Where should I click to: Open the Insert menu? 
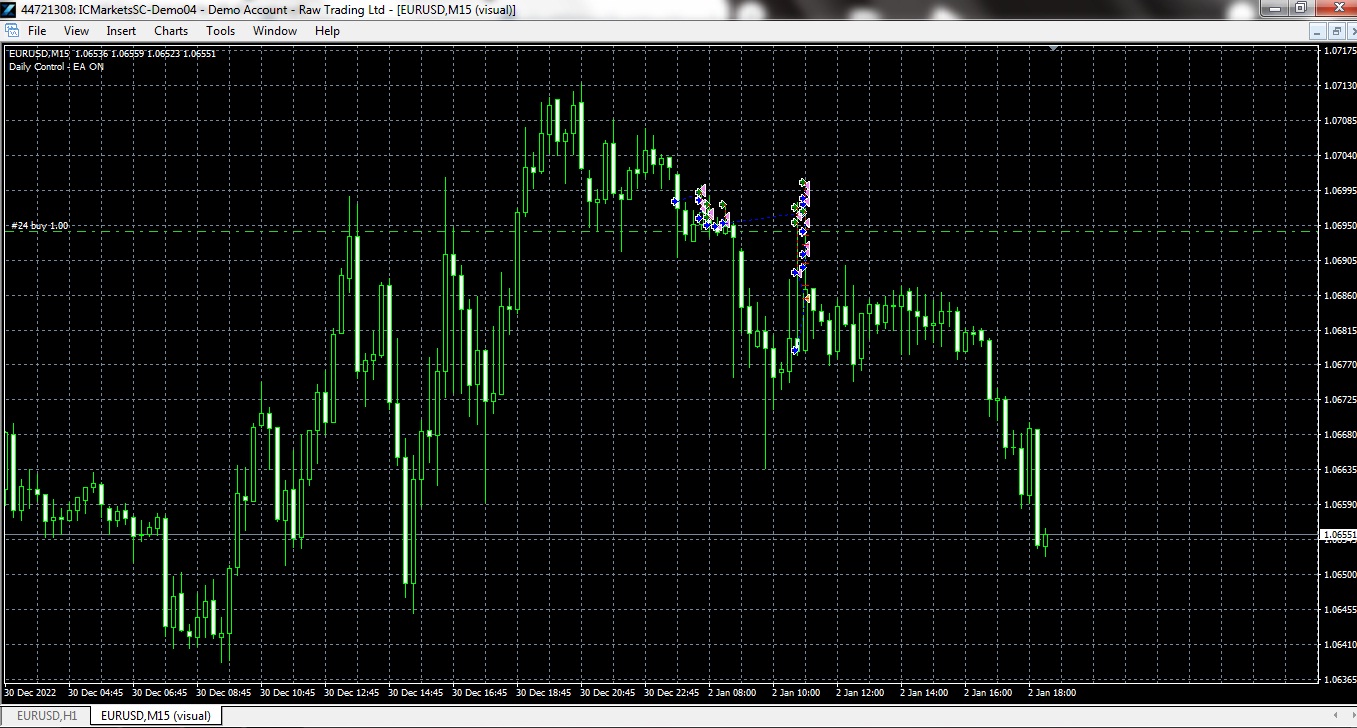(x=121, y=31)
